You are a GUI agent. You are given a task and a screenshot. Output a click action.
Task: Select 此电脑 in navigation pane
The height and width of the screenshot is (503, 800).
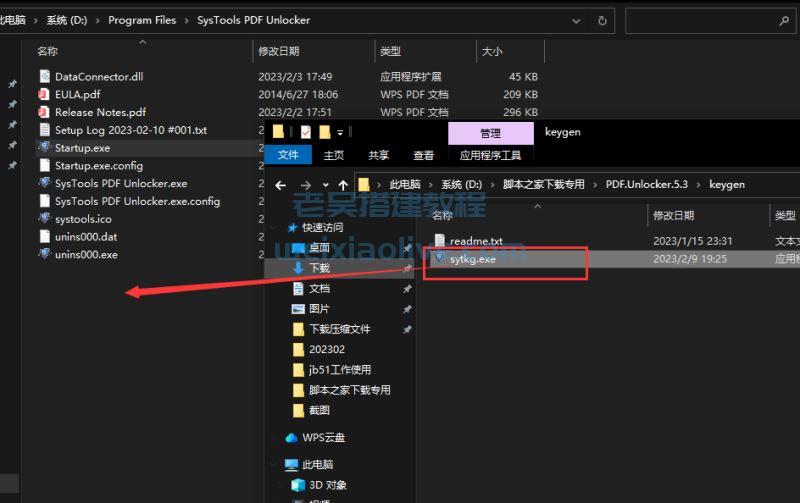click(x=309, y=465)
